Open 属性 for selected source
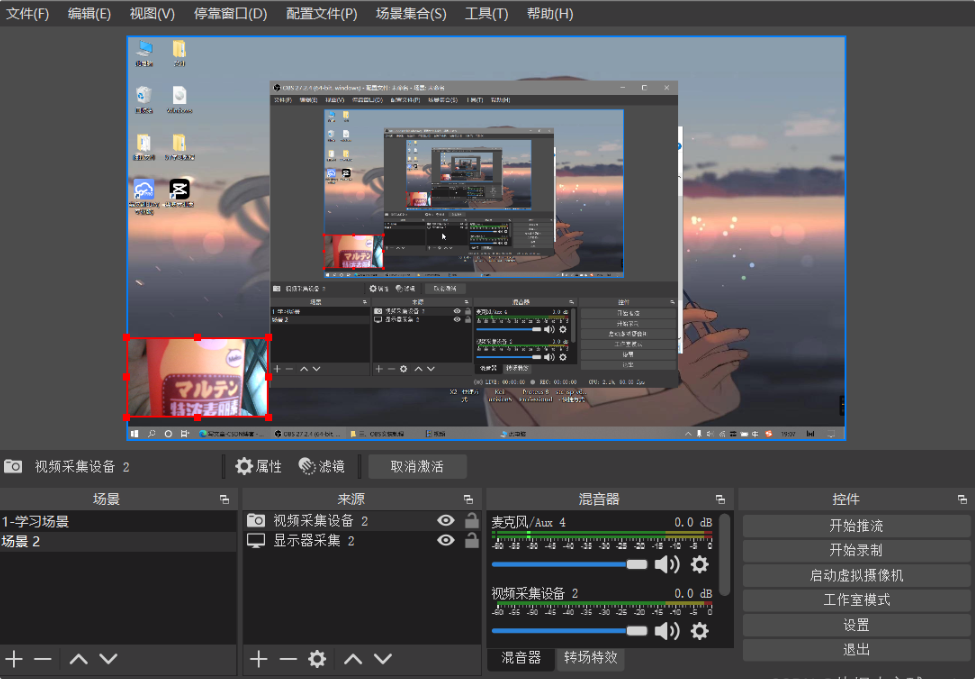975x679 pixels. [x=258, y=466]
